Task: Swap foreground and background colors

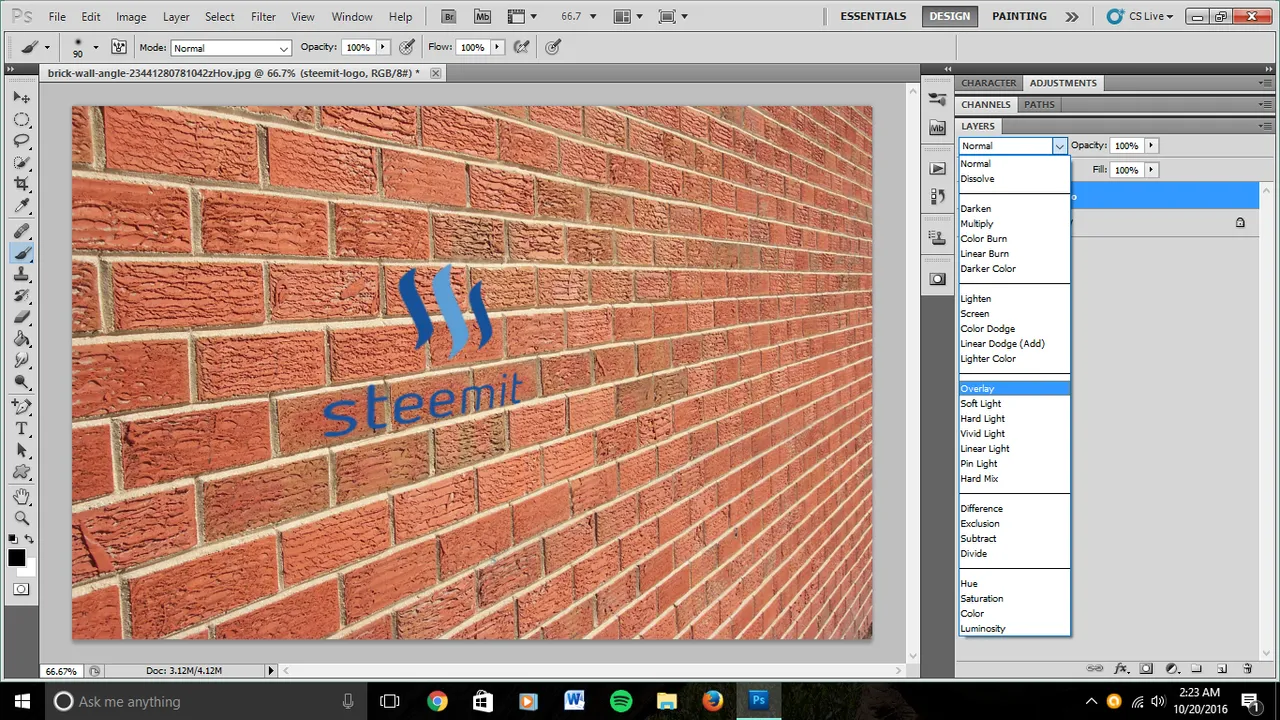Action: coord(29,539)
